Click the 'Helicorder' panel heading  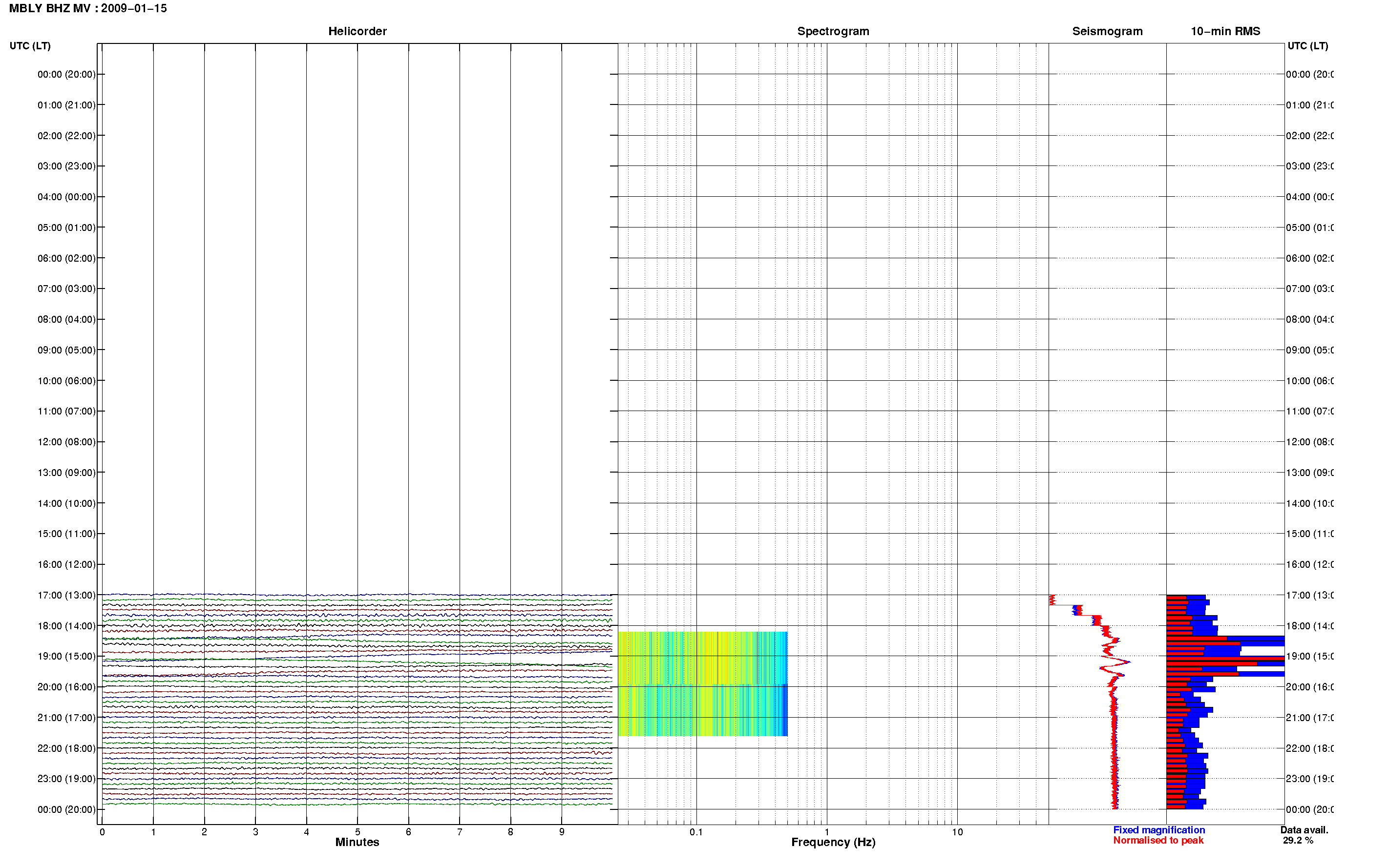[x=357, y=32]
